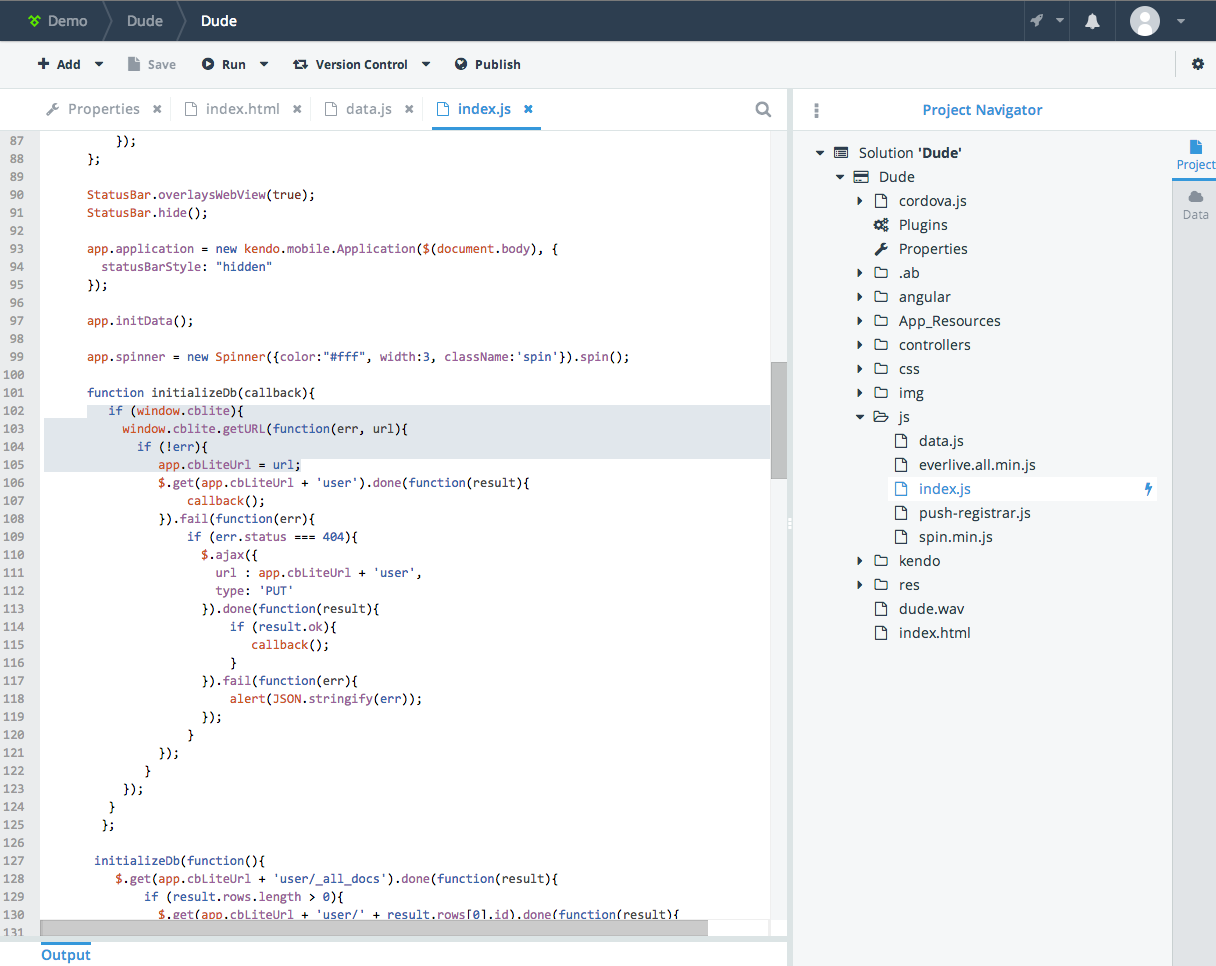Open the notifications bell
This screenshot has width=1216, height=966.
tap(1092, 21)
